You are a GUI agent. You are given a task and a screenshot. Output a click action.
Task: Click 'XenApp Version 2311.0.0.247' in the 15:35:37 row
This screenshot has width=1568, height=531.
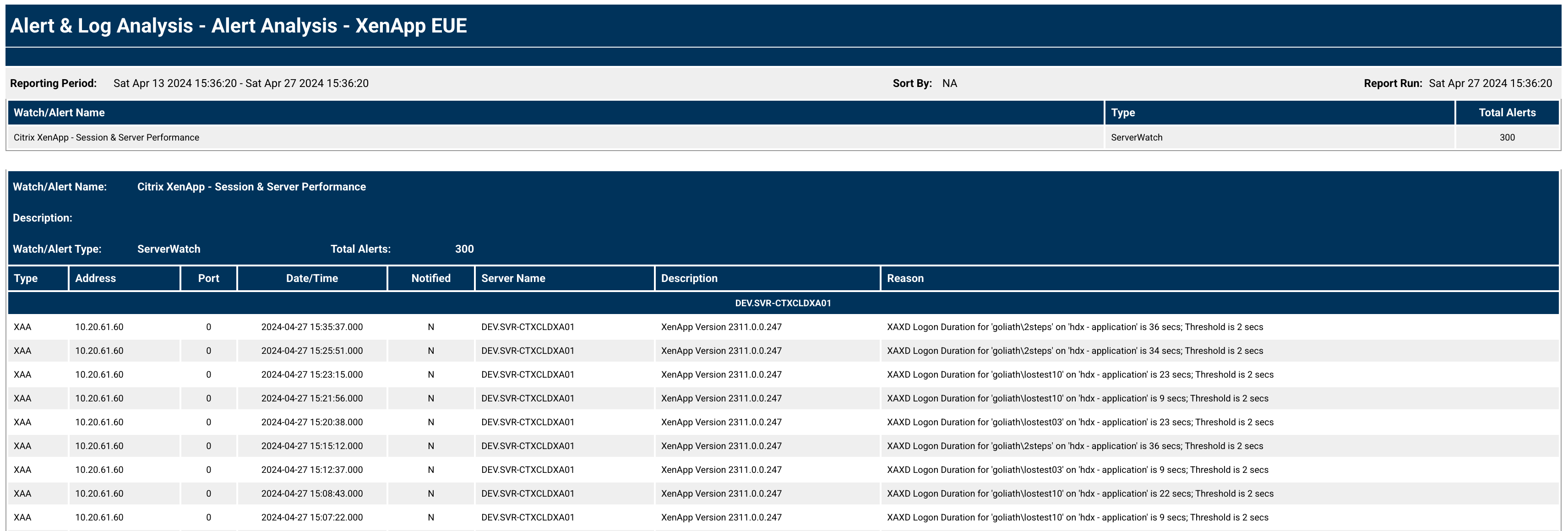[721, 327]
